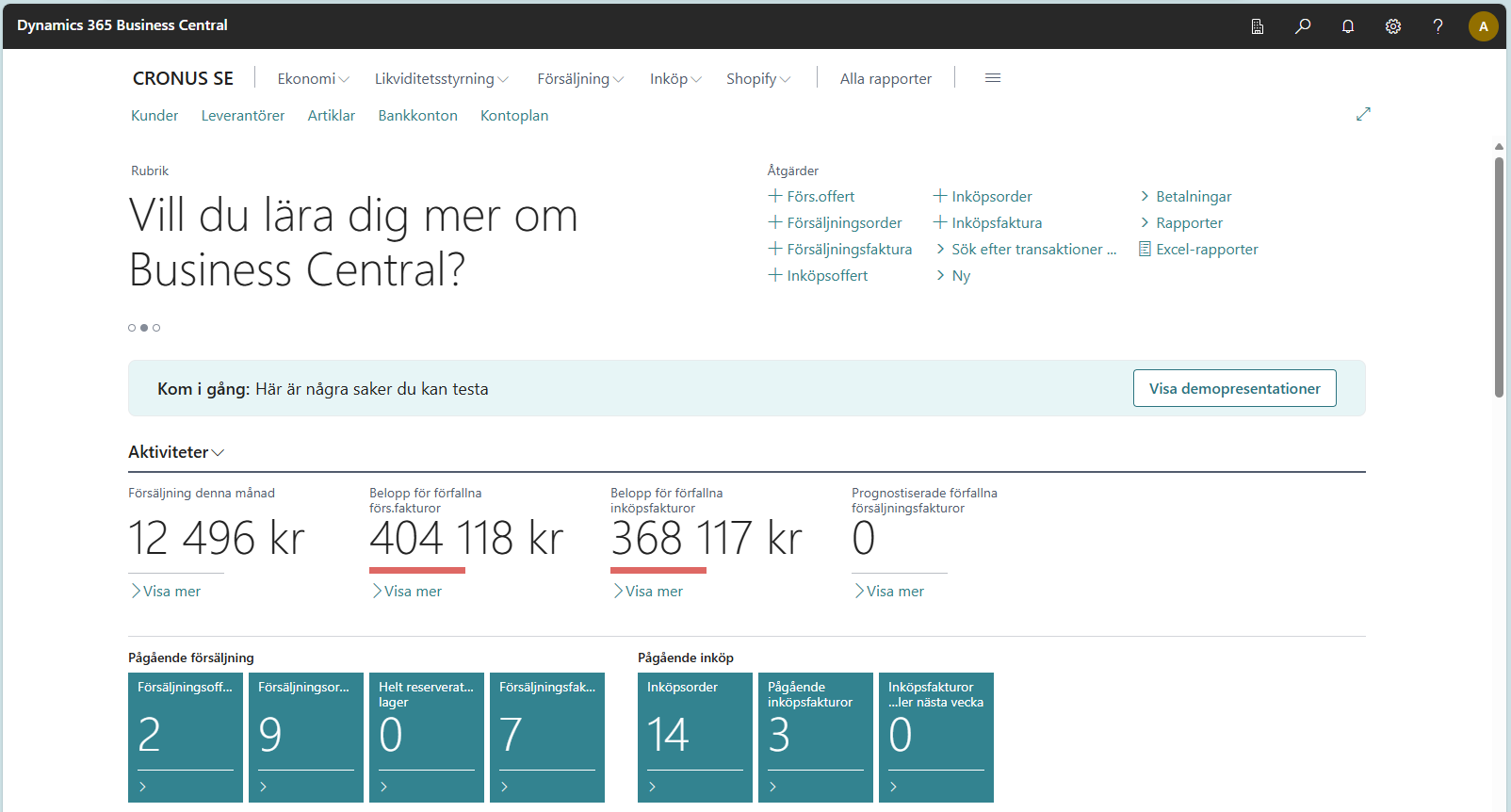The image size is (1511, 812).
Task: Expand the Aktiviteter section chevron
Action: [x=218, y=453]
